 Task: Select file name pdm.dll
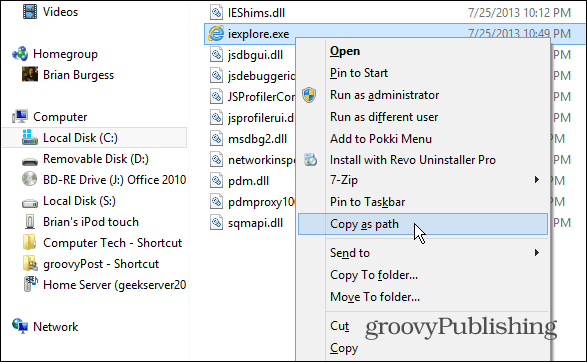(x=248, y=181)
